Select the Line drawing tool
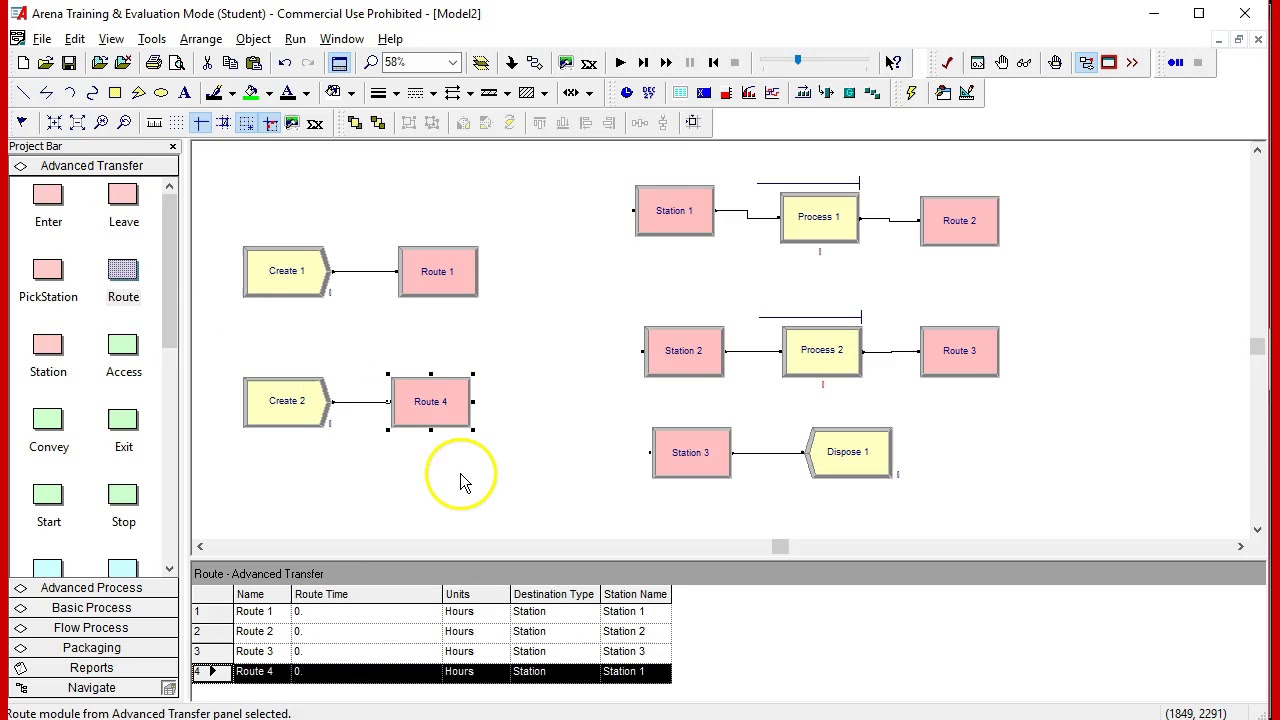Image resolution: width=1280 pixels, height=720 pixels. [x=23, y=93]
